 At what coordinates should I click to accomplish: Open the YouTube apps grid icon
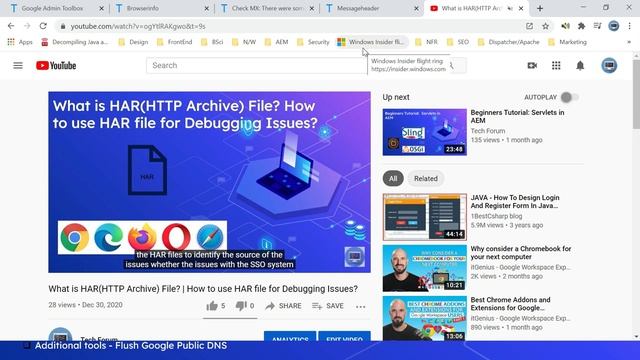[556, 65]
